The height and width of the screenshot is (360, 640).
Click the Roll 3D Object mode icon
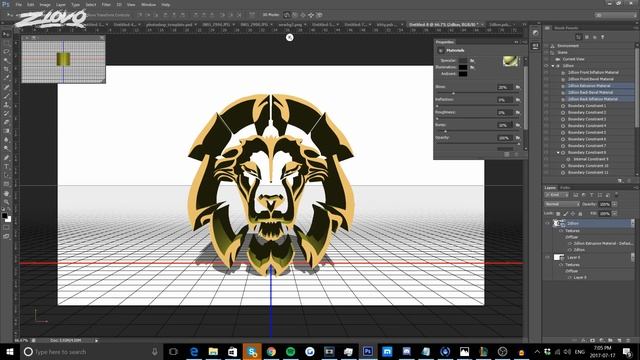coord(295,15)
